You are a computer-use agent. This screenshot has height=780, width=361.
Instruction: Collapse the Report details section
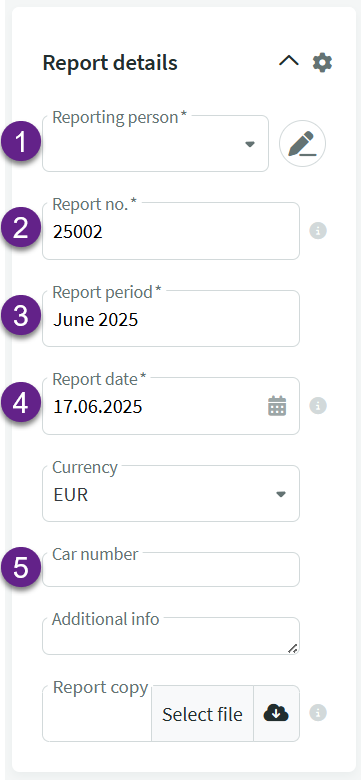tap(289, 61)
